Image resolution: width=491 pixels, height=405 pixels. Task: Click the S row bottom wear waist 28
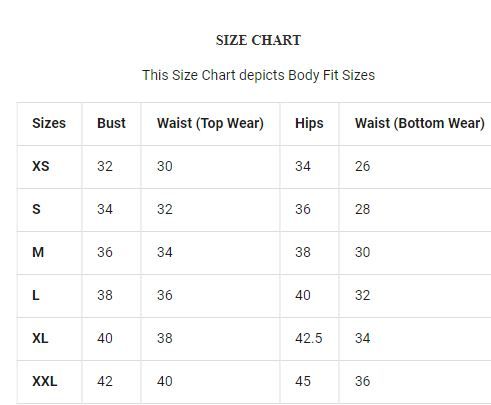[x=362, y=209]
